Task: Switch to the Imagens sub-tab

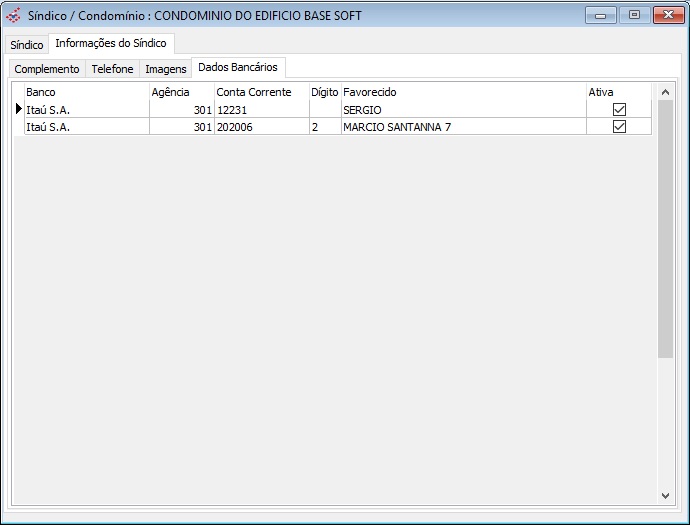Action: pos(166,69)
